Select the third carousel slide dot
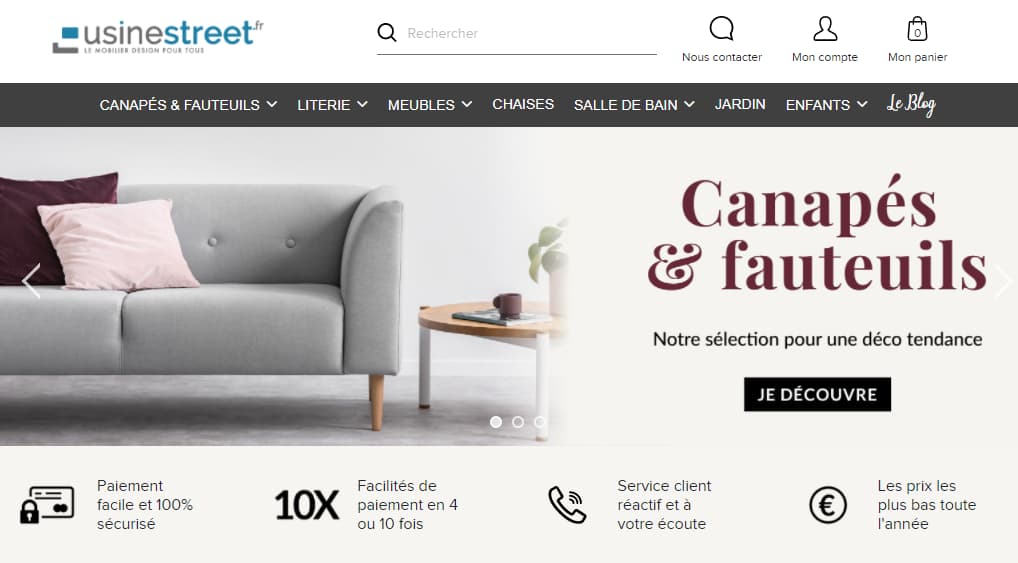1018x563 pixels. [x=540, y=422]
